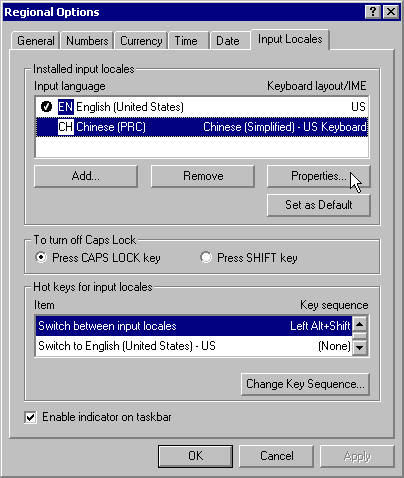Click the hot keys list scroll down arrow
The width and height of the screenshot is (404, 478).
pos(360,347)
